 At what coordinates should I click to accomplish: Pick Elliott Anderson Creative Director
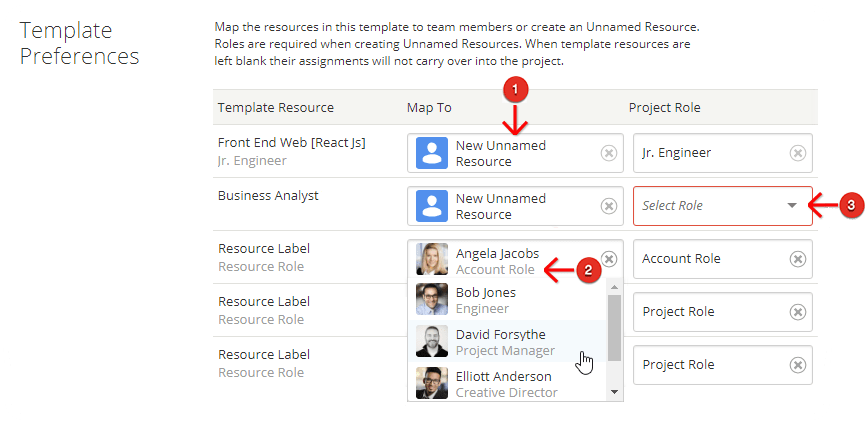[x=508, y=384]
